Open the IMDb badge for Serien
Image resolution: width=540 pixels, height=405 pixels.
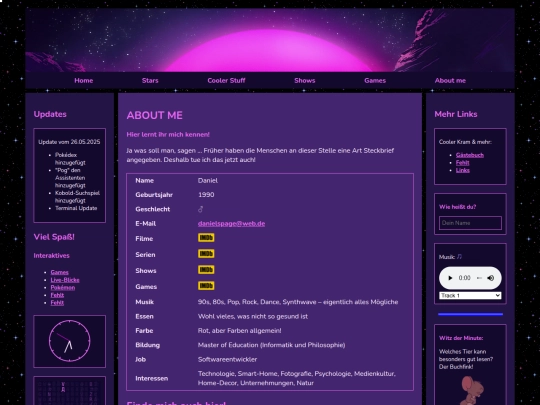pyautogui.click(x=206, y=254)
